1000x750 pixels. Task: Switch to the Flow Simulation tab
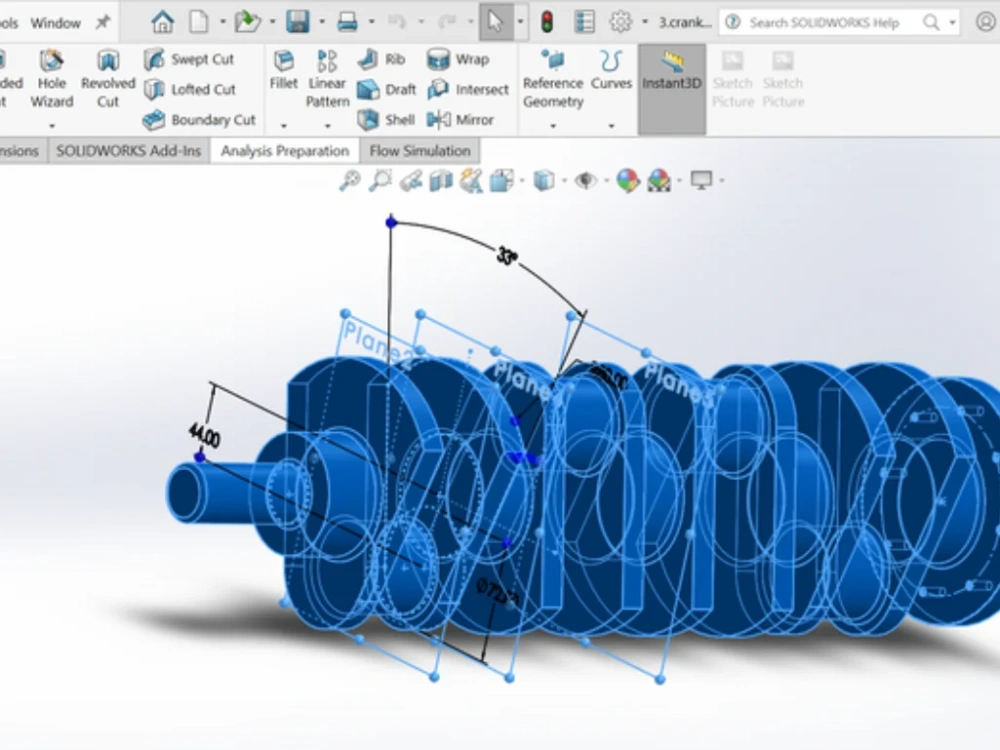pos(419,150)
